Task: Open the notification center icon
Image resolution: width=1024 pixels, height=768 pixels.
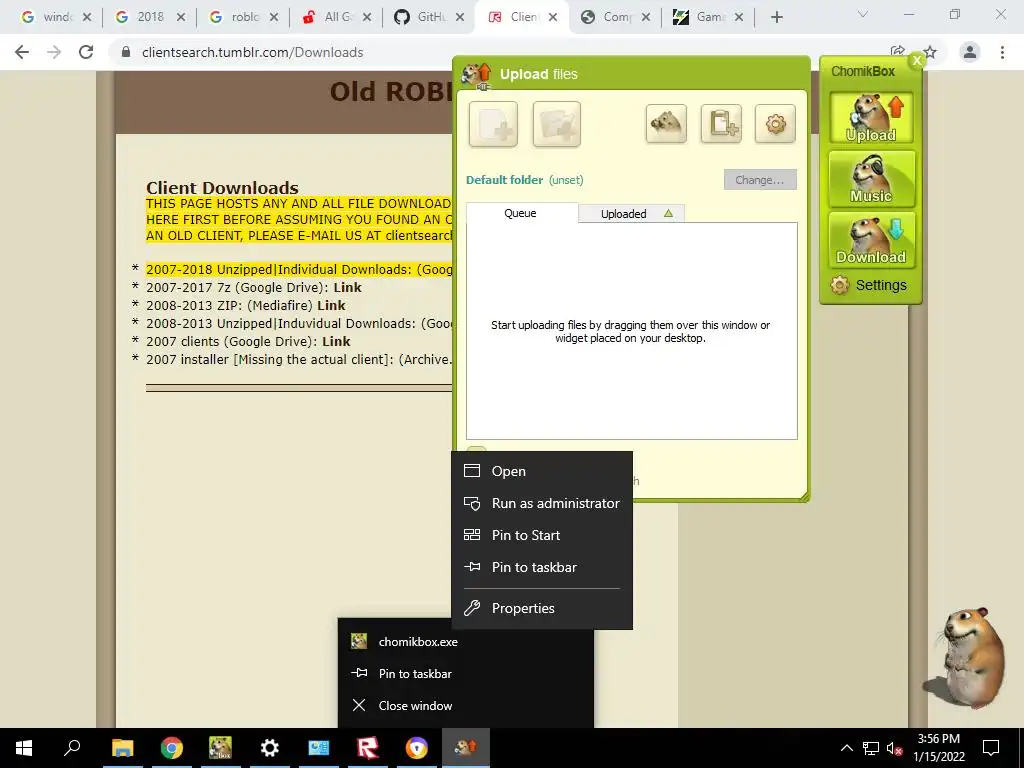Action: [991, 748]
